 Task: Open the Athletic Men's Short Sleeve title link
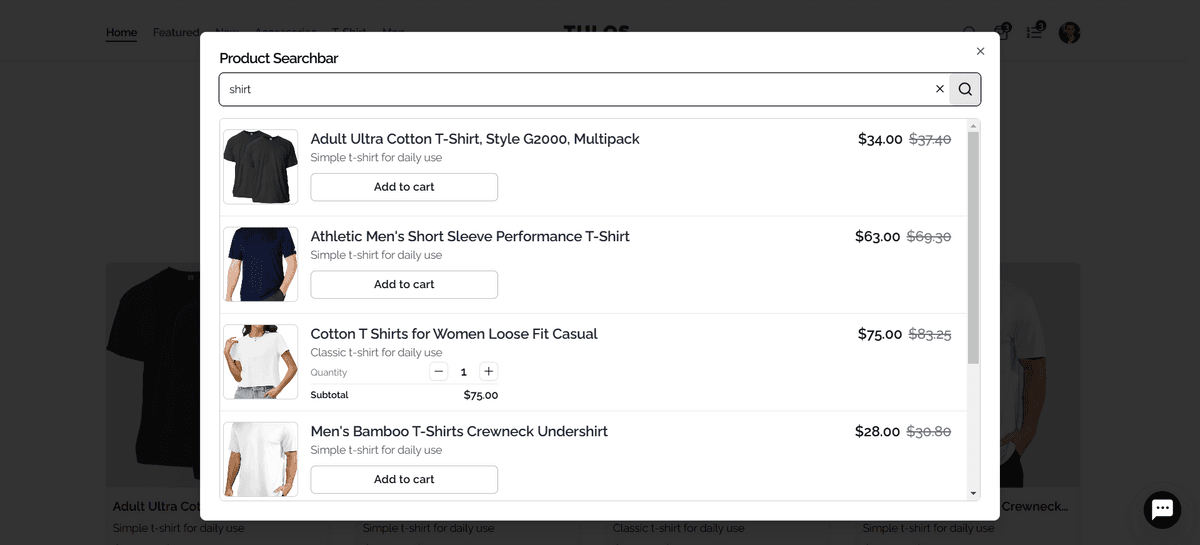pyautogui.click(x=470, y=236)
